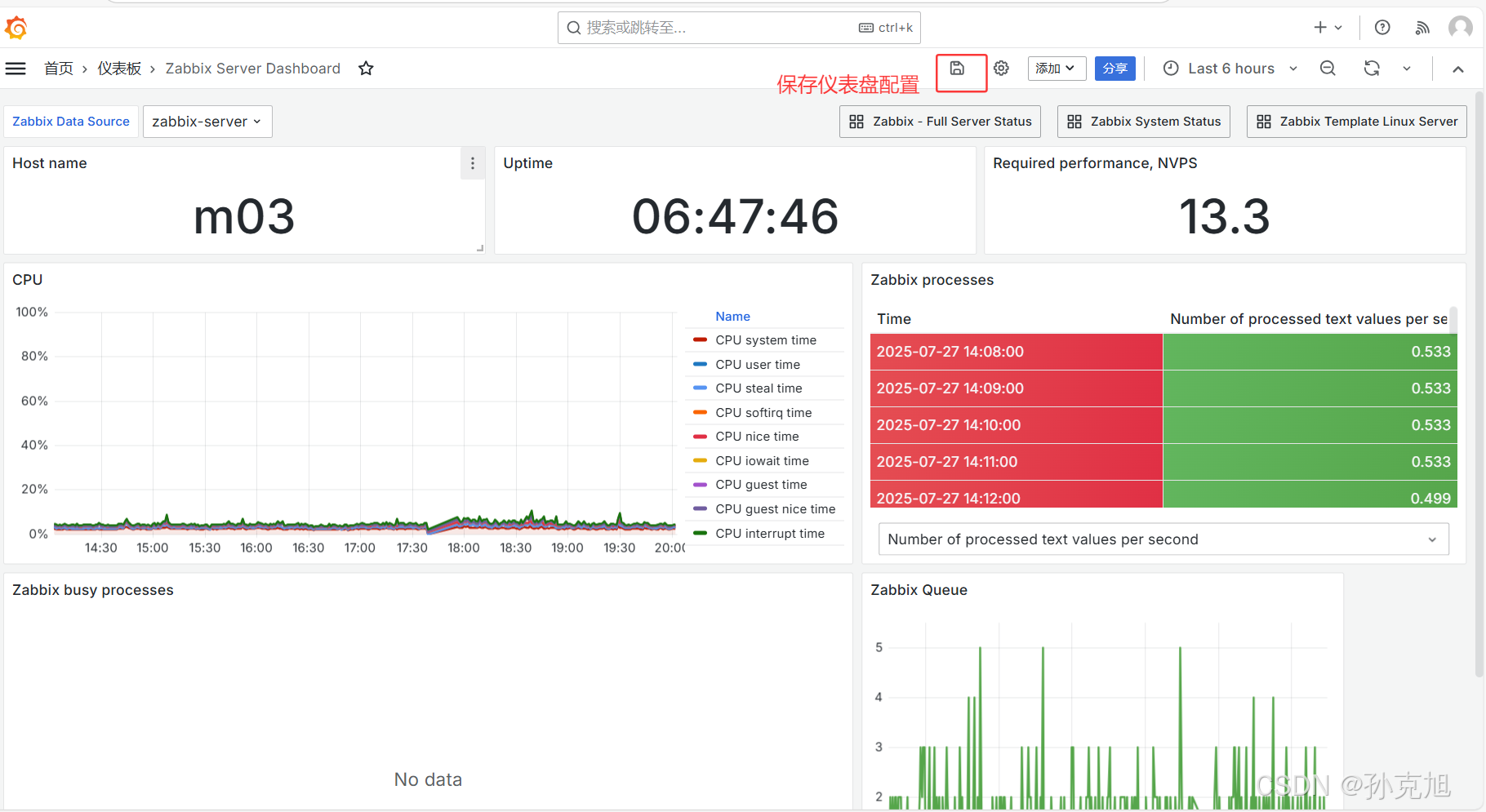This screenshot has width=1486, height=812.
Task: Collapse the top toolbar with the caret
Action: tap(1458, 69)
